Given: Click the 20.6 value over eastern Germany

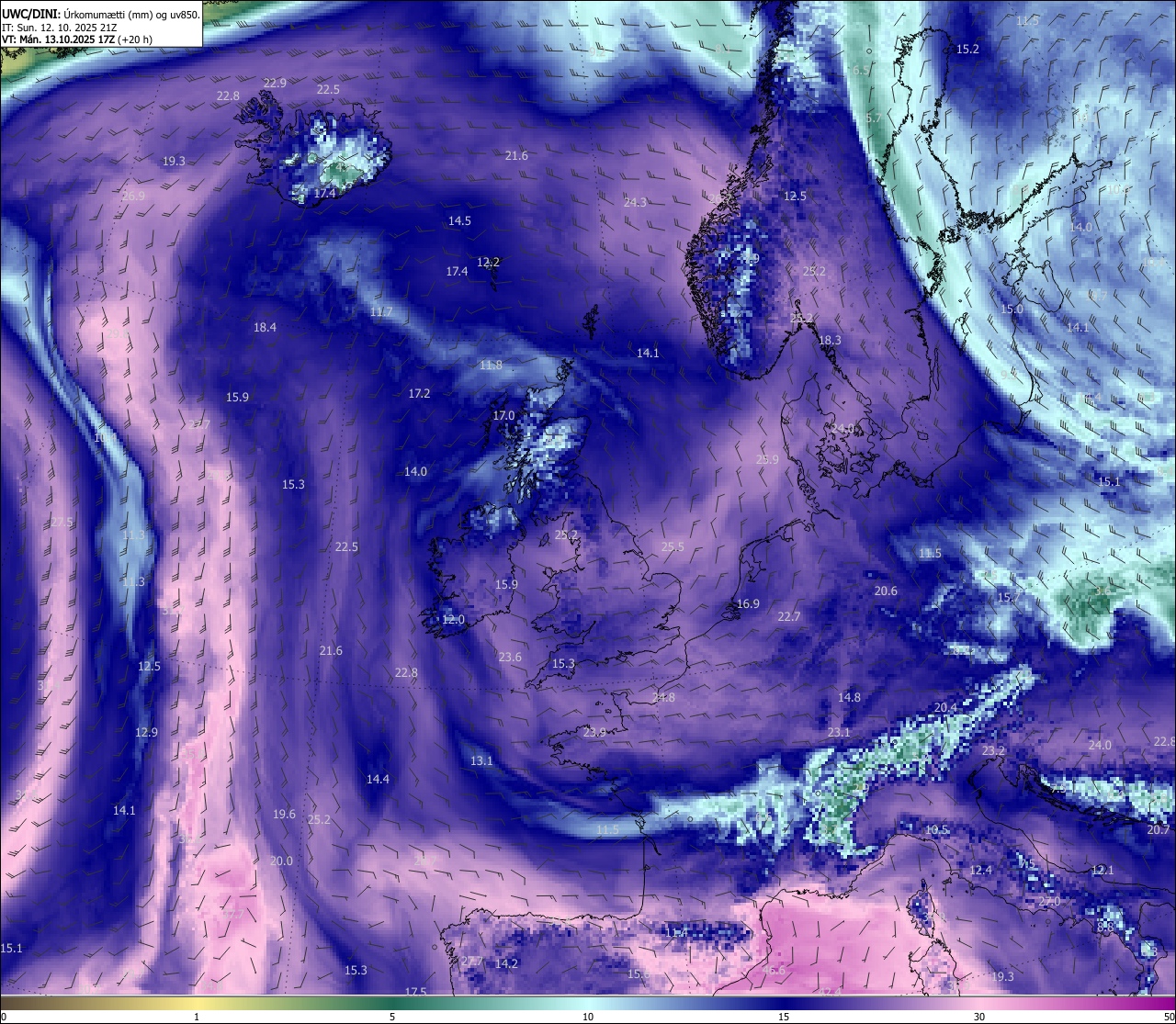Looking at the screenshot, I should (x=886, y=591).
